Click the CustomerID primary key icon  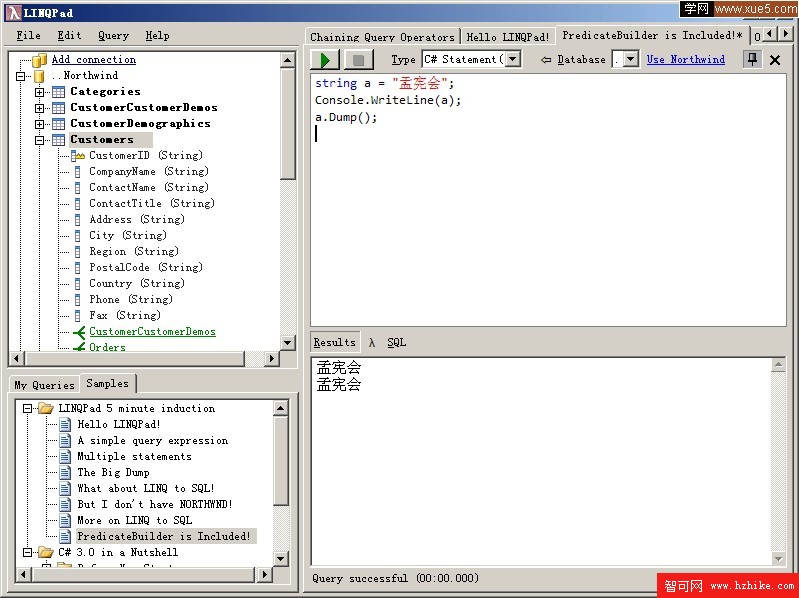pos(78,155)
